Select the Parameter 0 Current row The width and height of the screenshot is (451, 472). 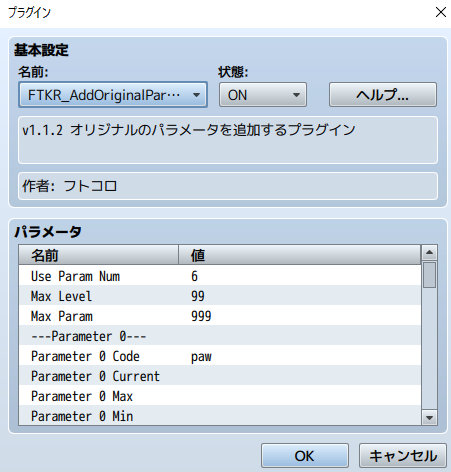220,376
